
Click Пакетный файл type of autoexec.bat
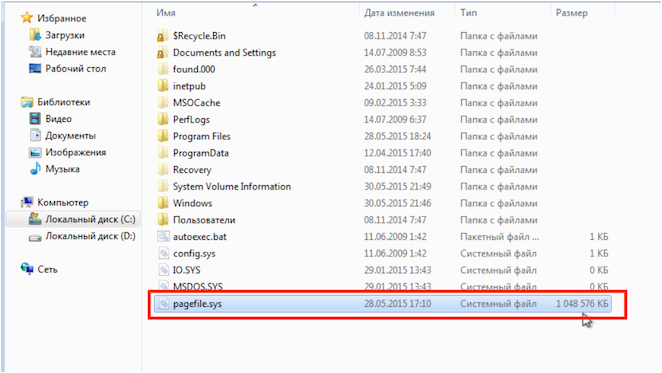(499, 237)
